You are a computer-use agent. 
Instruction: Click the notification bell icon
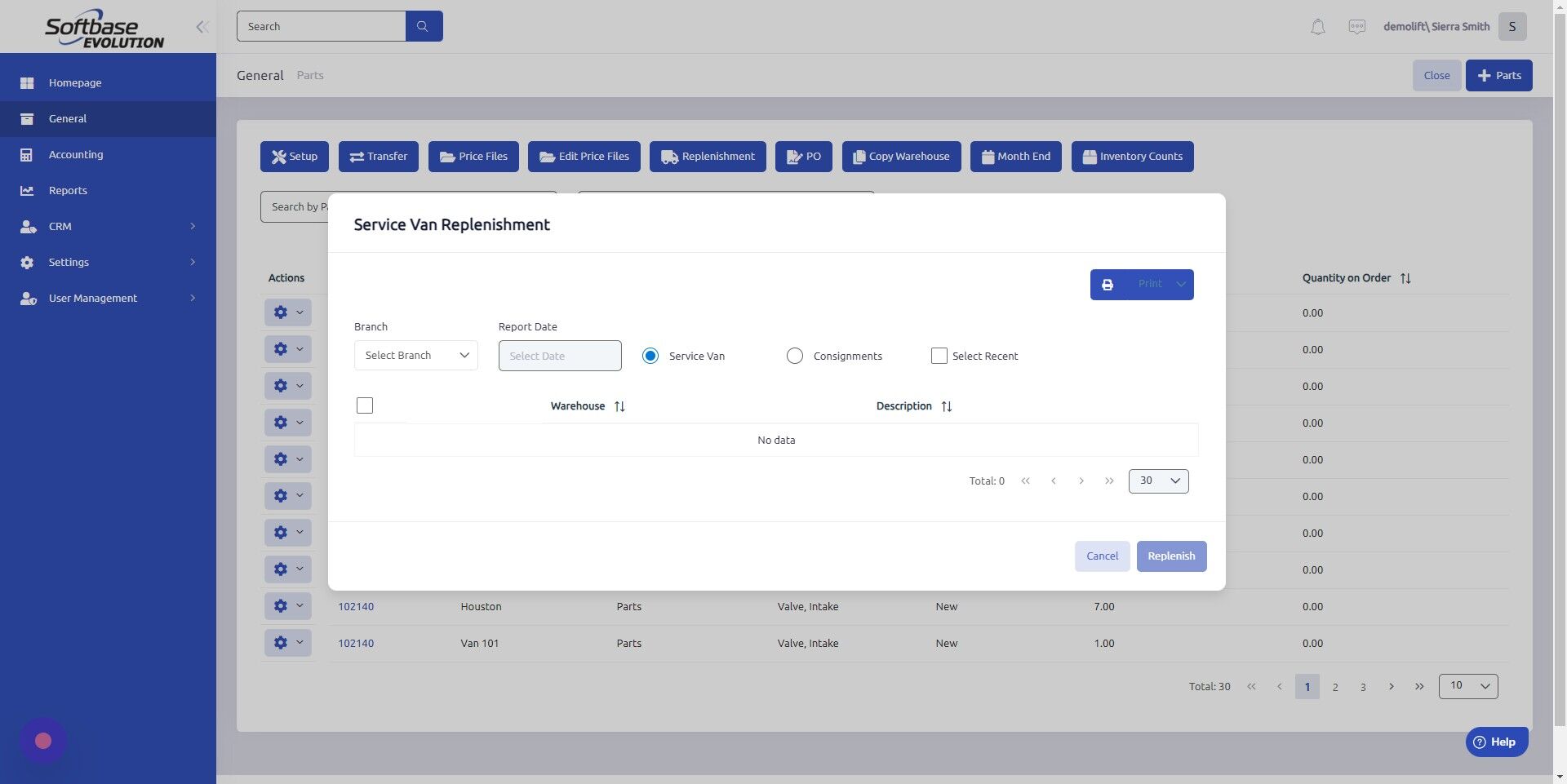[x=1316, y=26]
